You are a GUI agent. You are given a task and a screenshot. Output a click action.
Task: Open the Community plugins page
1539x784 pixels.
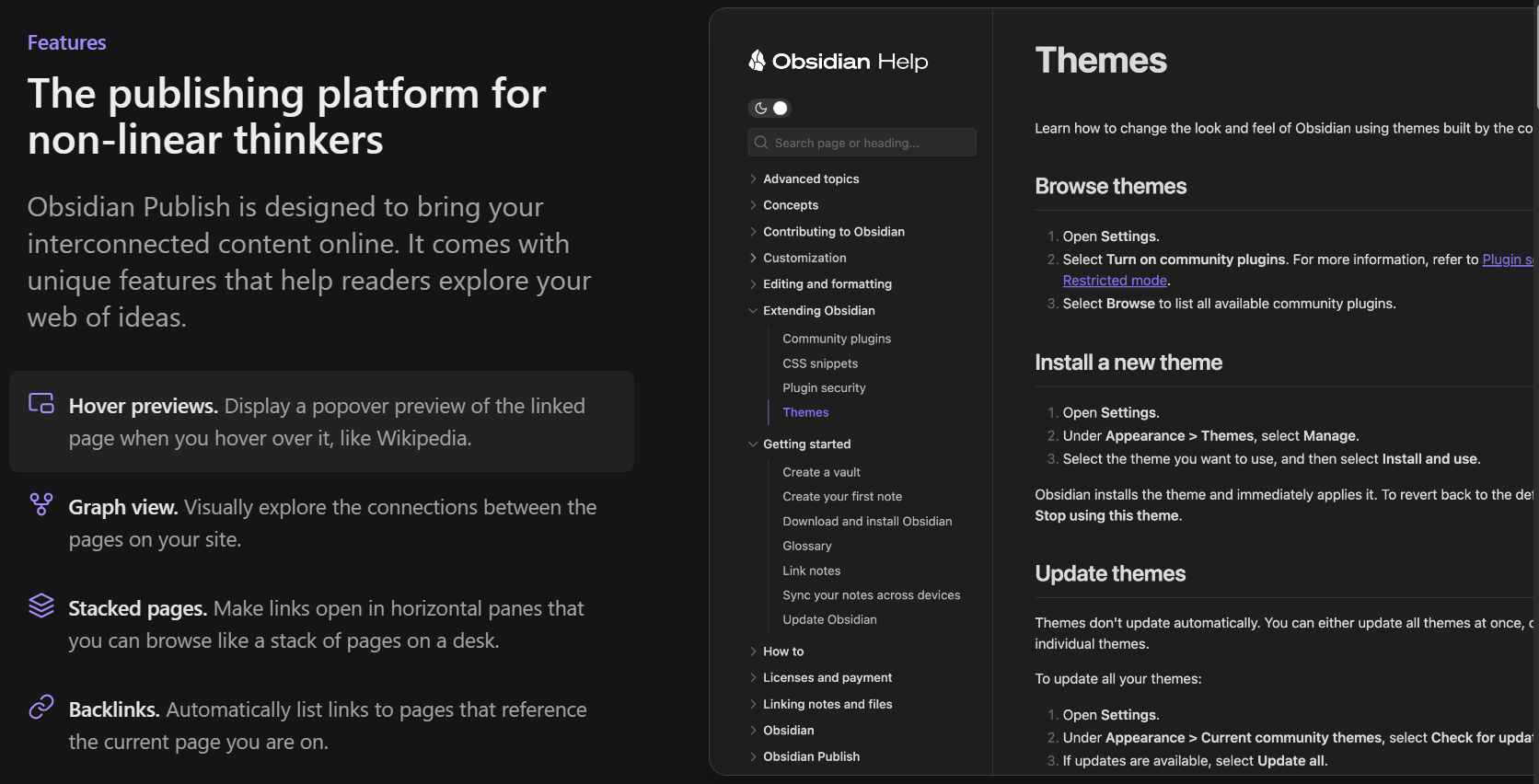click(x=836, y=339)
